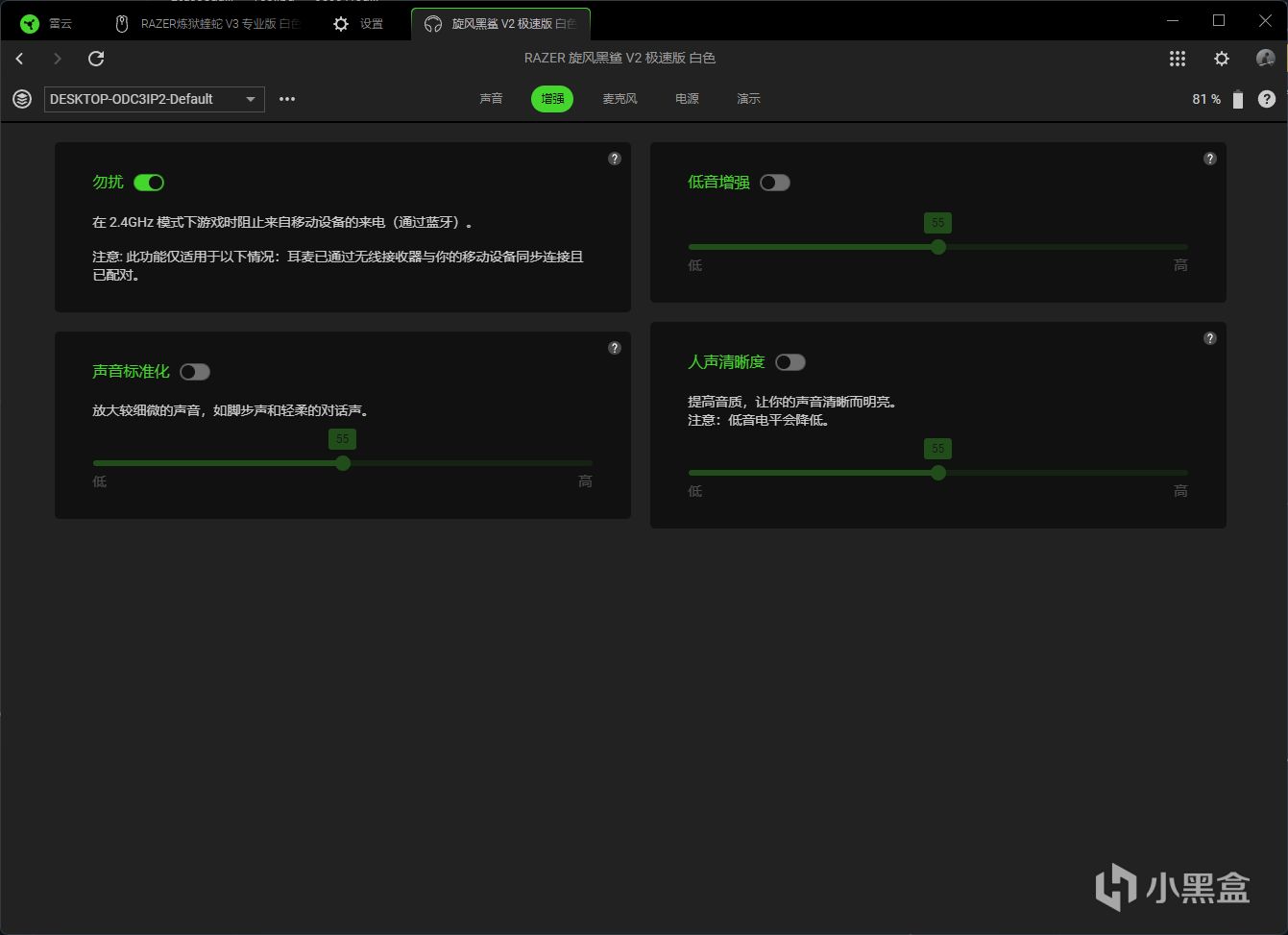Click the 55 value badge above 声音标准化 slider
The width and height of the screenshot is (1288, 935).
click(x=342, y=439)
